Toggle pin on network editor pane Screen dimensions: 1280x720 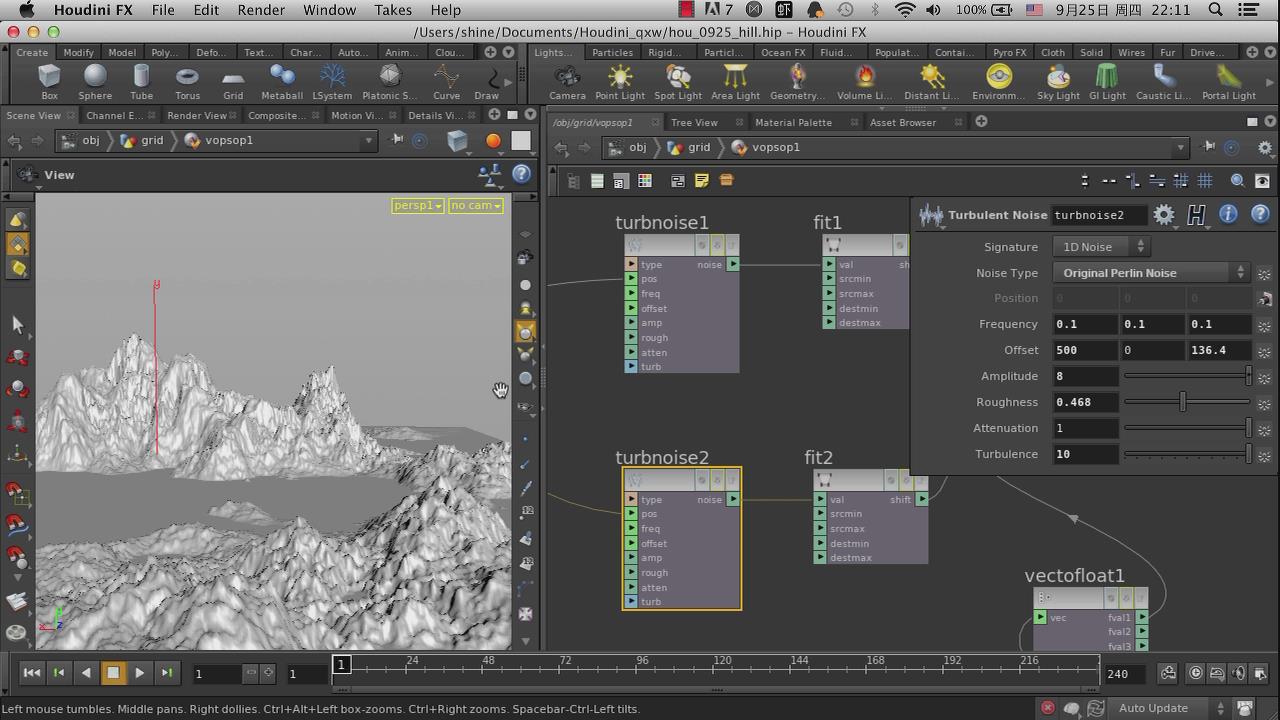point(1209,147)
